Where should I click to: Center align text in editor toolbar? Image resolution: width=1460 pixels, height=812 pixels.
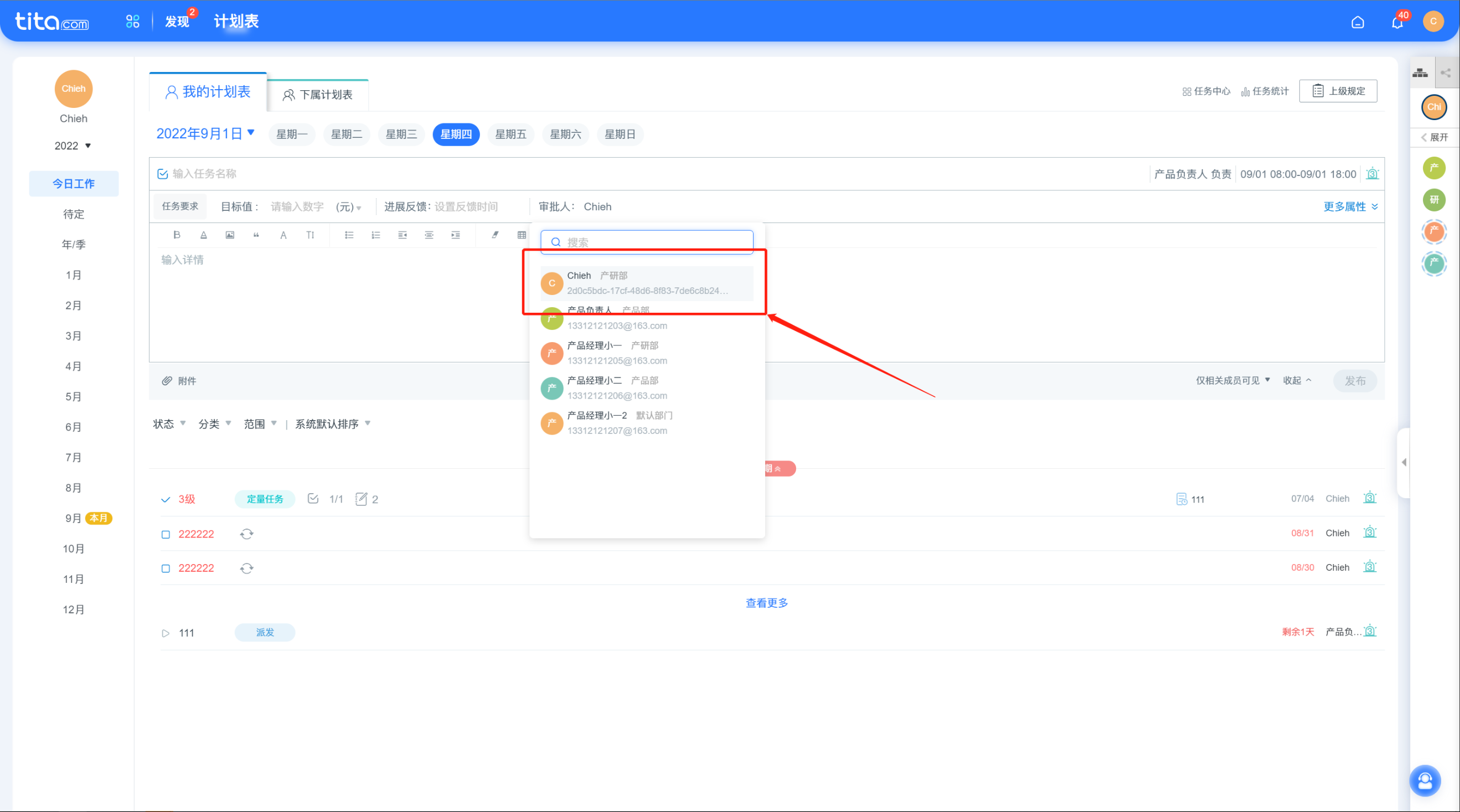[x=429, y=235]
